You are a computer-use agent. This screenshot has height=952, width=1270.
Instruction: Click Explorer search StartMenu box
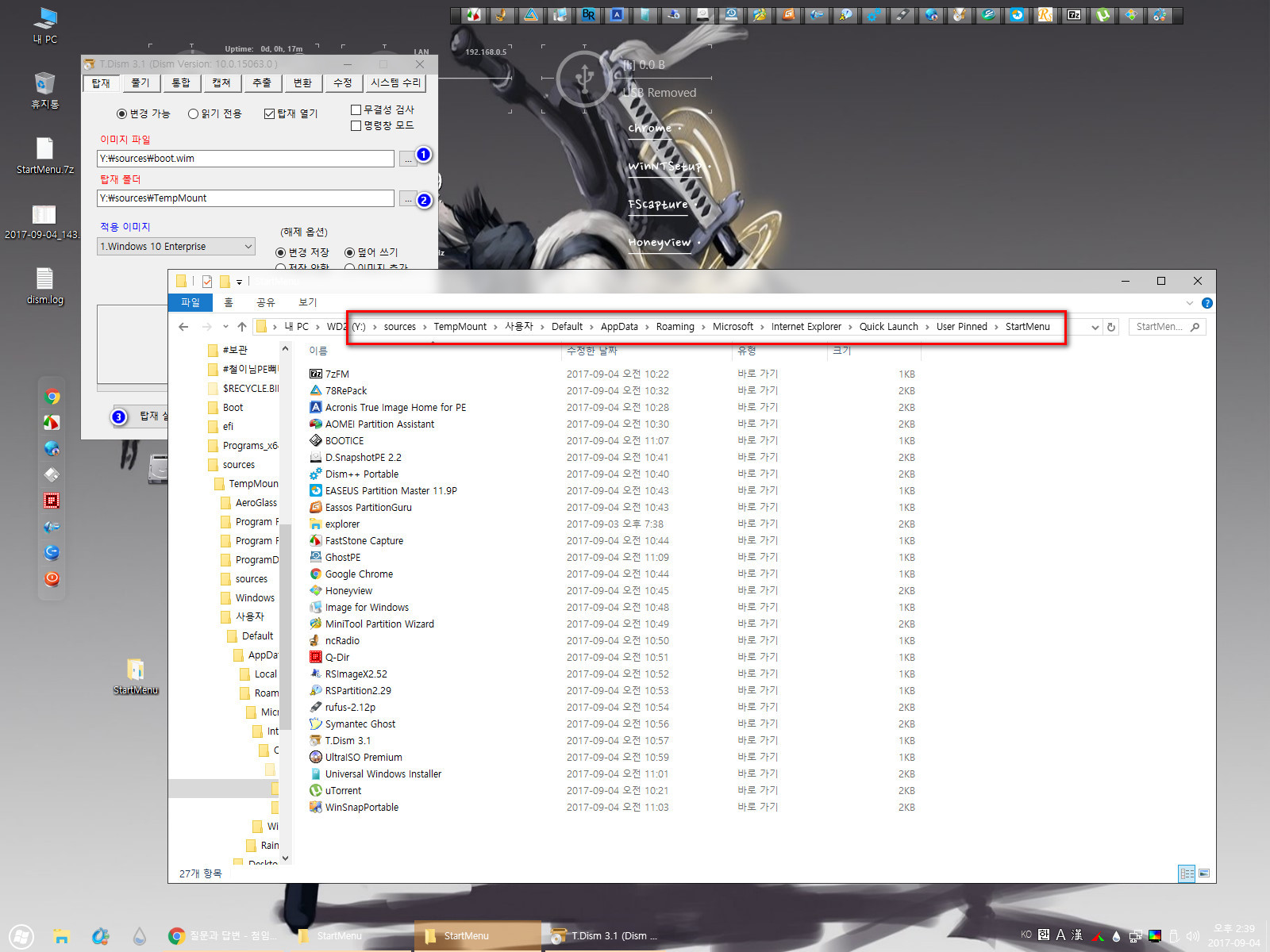[x=1167, y=327]
